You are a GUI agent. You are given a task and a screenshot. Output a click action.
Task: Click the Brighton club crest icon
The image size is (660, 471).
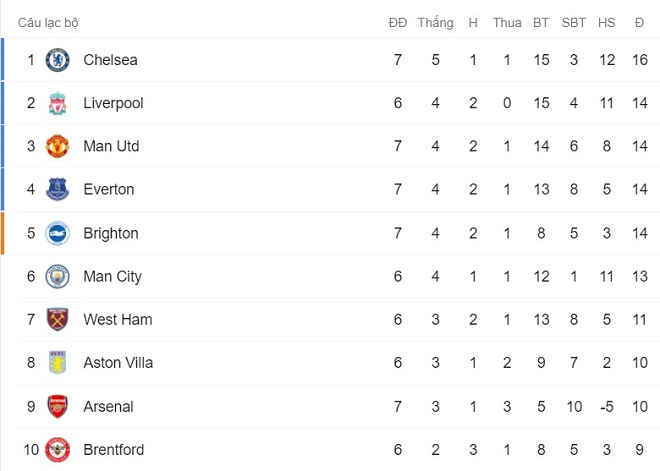click(x=57, y=233)
